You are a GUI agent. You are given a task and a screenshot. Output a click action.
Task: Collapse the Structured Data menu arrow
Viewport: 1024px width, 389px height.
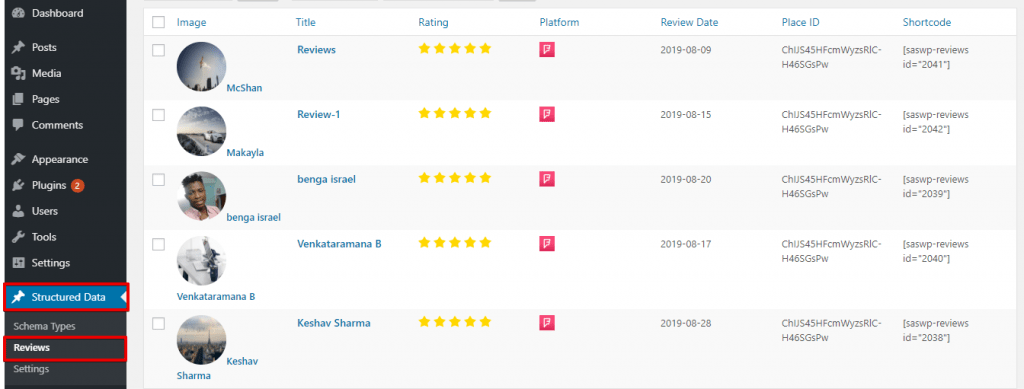(123, 297)
